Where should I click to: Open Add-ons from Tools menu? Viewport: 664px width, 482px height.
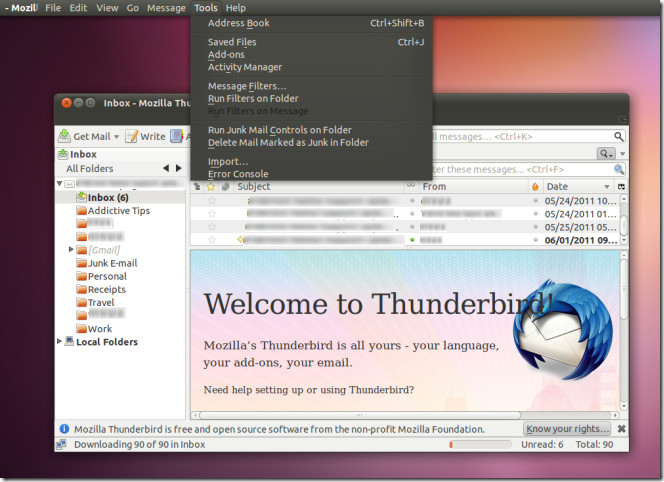tap(312, 54)
